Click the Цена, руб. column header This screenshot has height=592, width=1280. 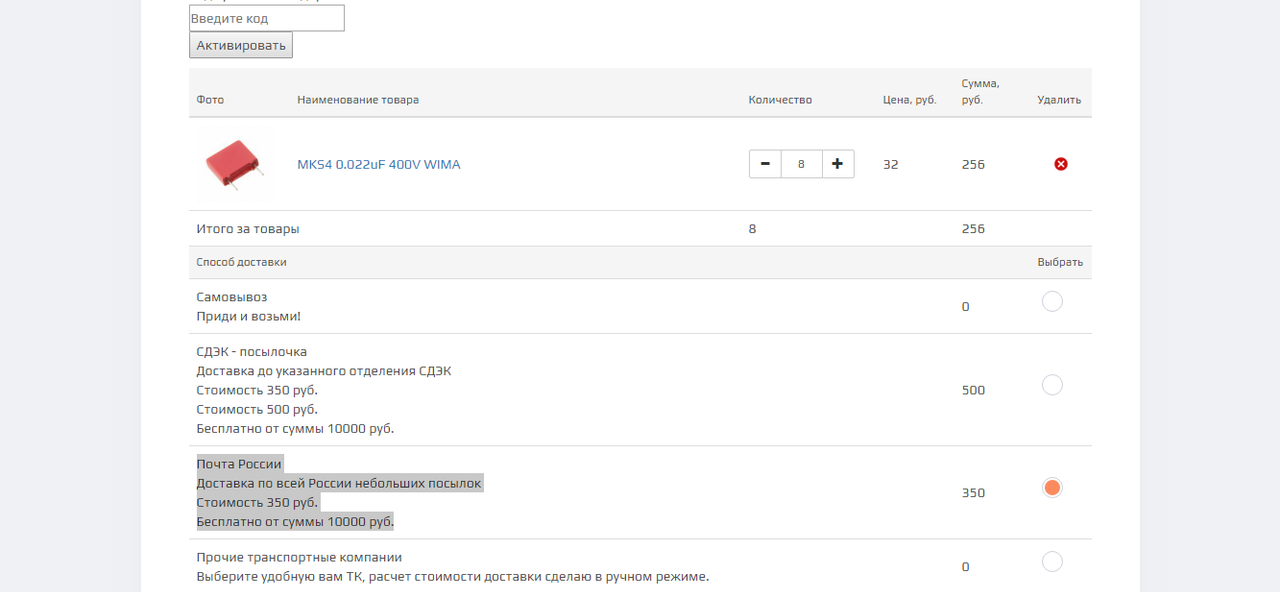pyautogui.click(x=910, y=100)
